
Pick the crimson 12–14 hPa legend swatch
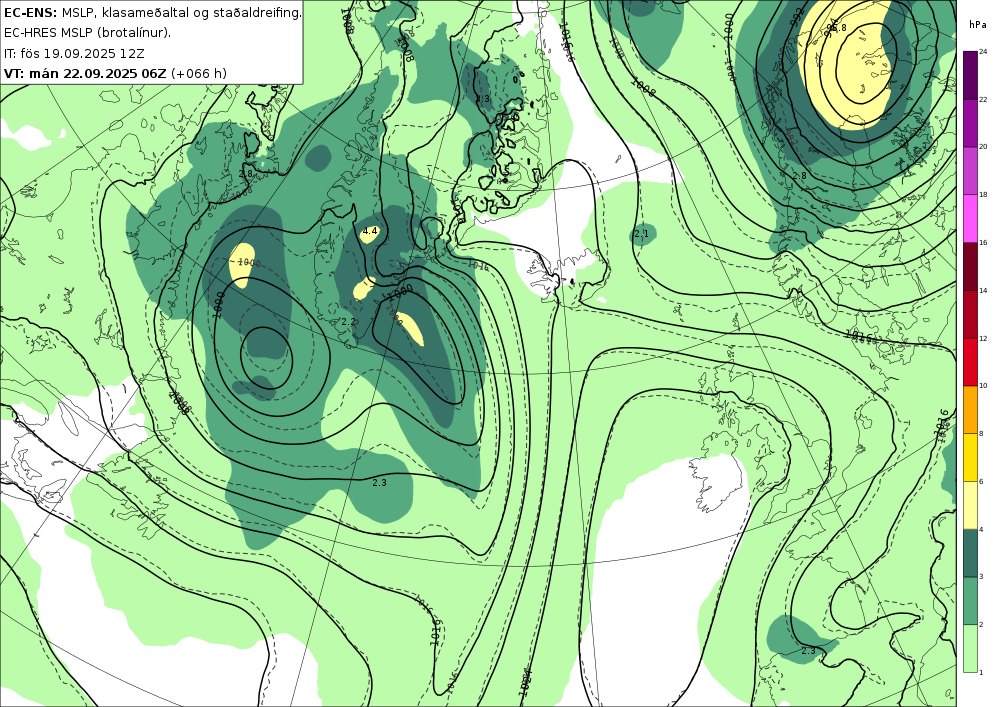[971, 314]
